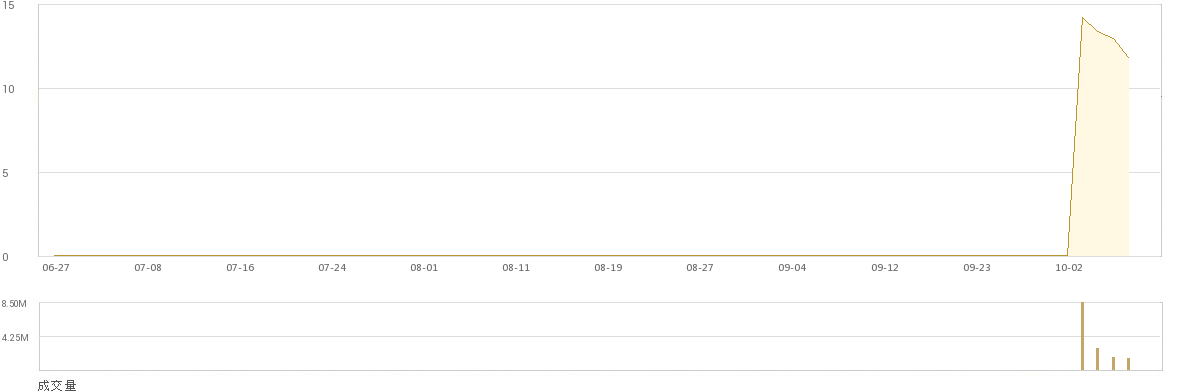The height and width of the screenshot is (392, 1180).
Task: Click the 成交量 volume label
Action: tap(57, 386)
